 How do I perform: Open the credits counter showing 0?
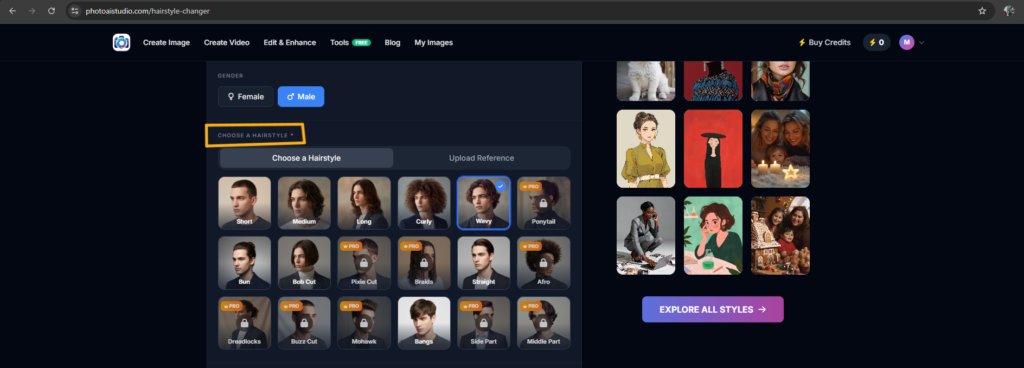point(876,42)
